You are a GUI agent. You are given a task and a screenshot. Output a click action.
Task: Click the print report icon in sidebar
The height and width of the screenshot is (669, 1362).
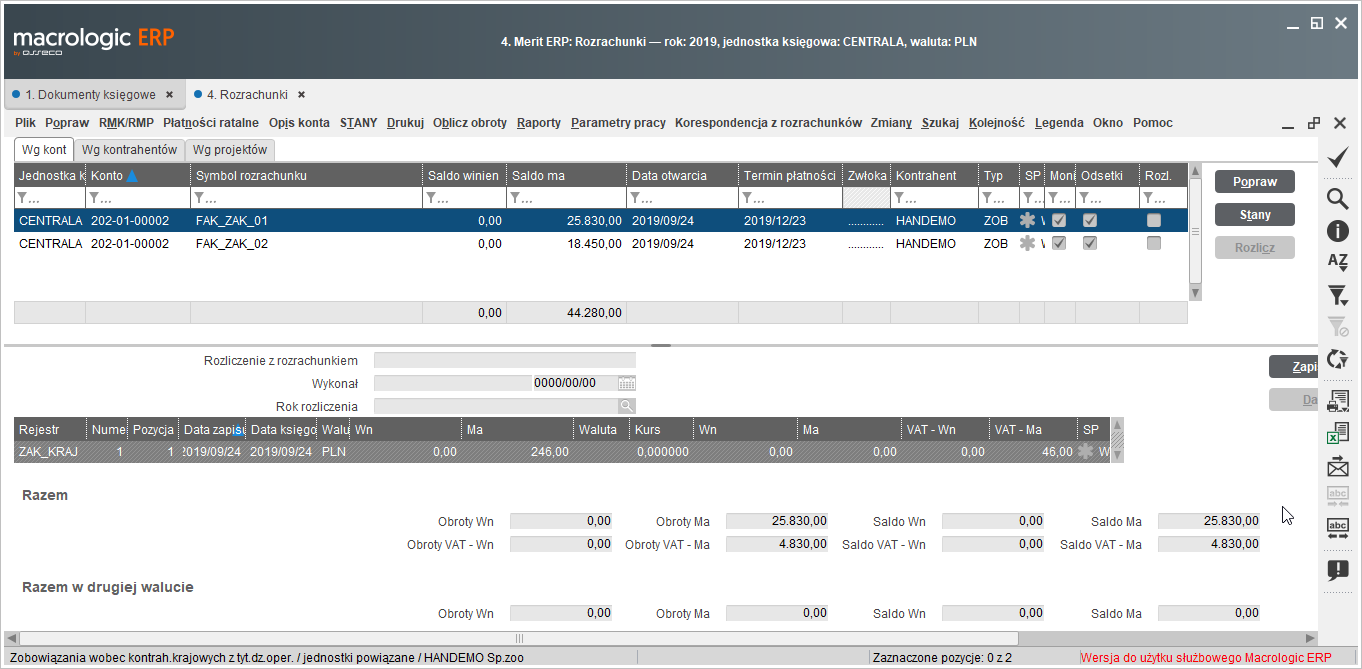(1337, 401)
